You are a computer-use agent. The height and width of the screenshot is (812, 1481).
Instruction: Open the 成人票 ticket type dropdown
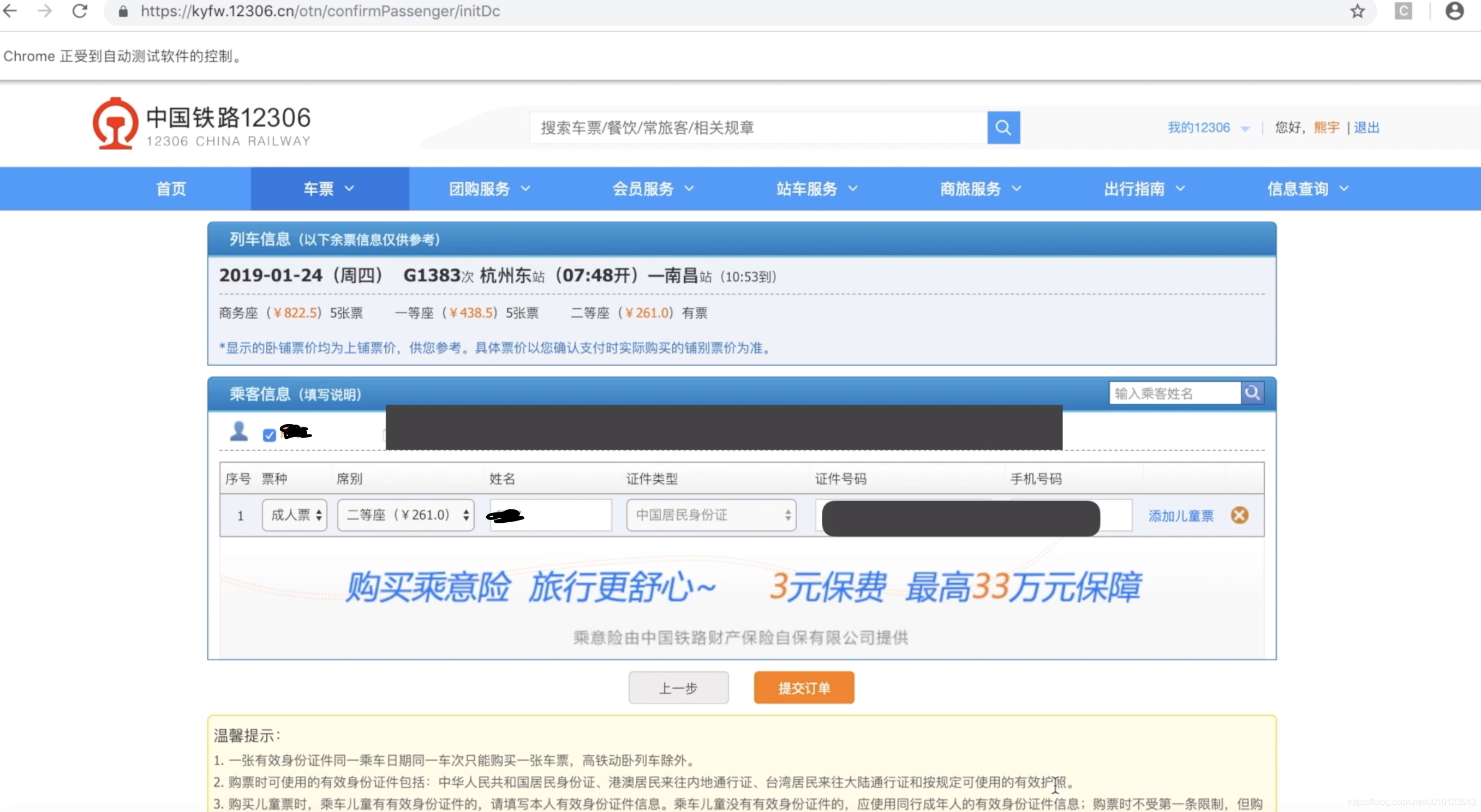click(x=295, y=515)
